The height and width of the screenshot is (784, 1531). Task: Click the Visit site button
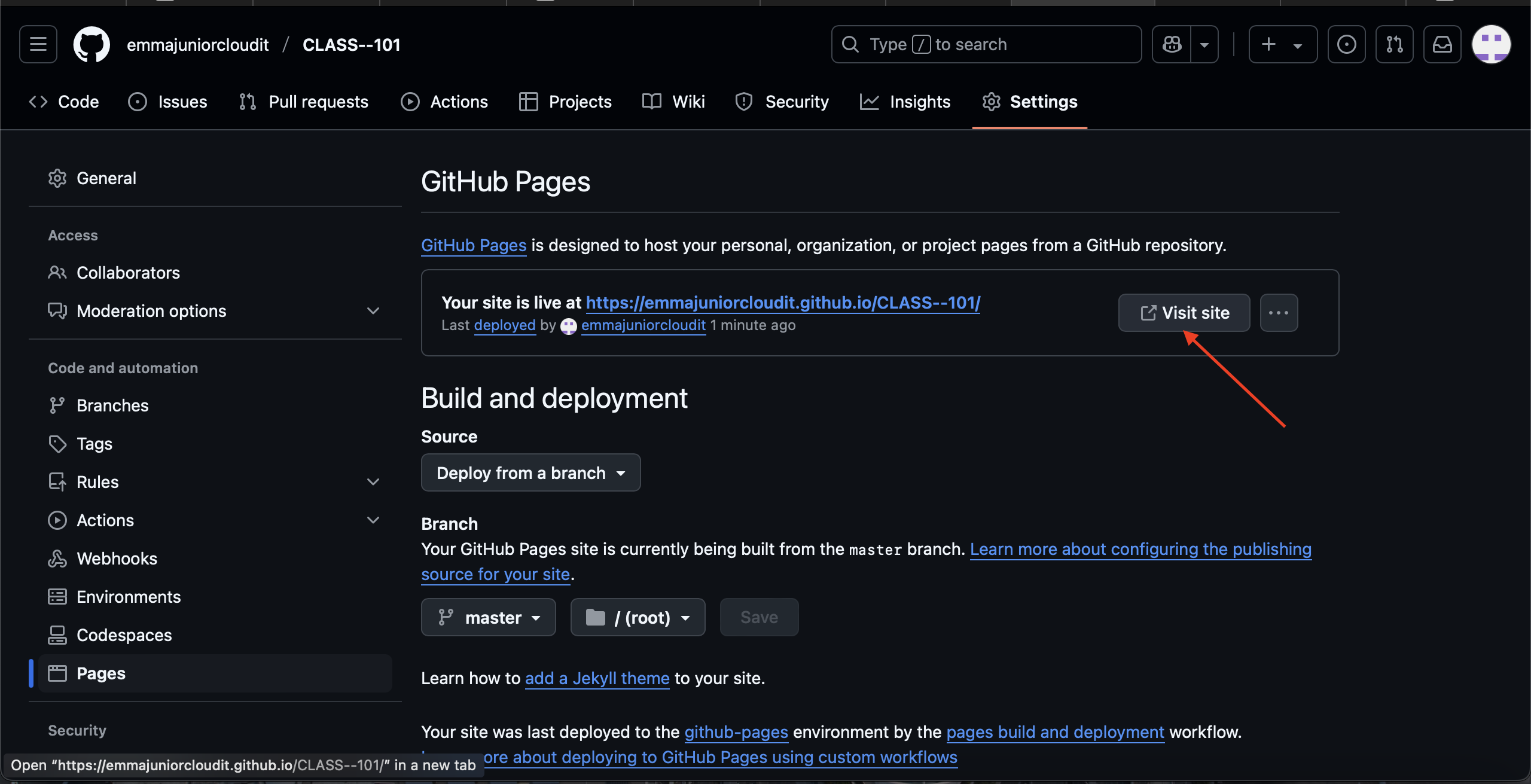[x=1184, y=313]
